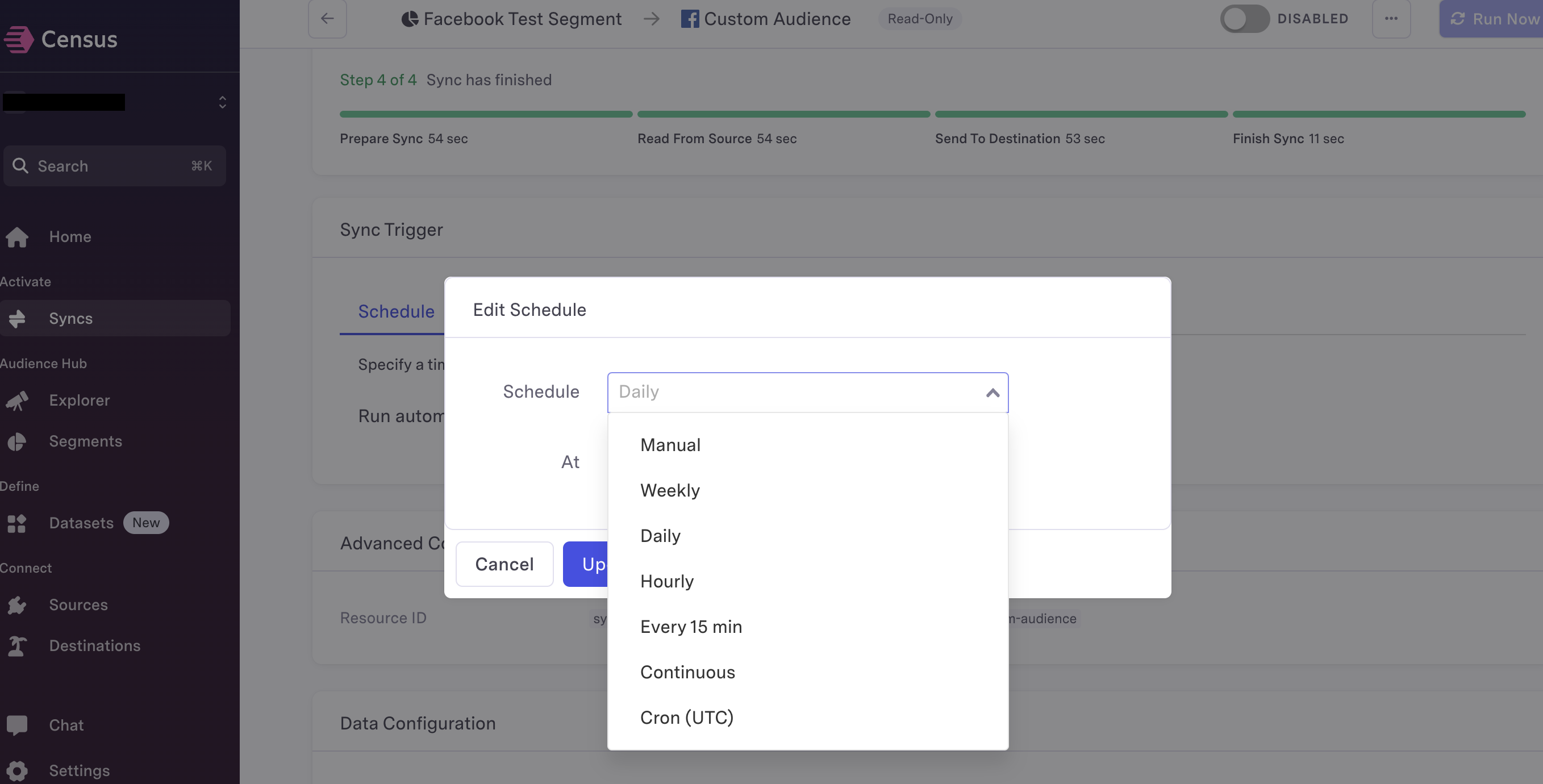Open the Explorer telescope icon

(x=17, y=400)
